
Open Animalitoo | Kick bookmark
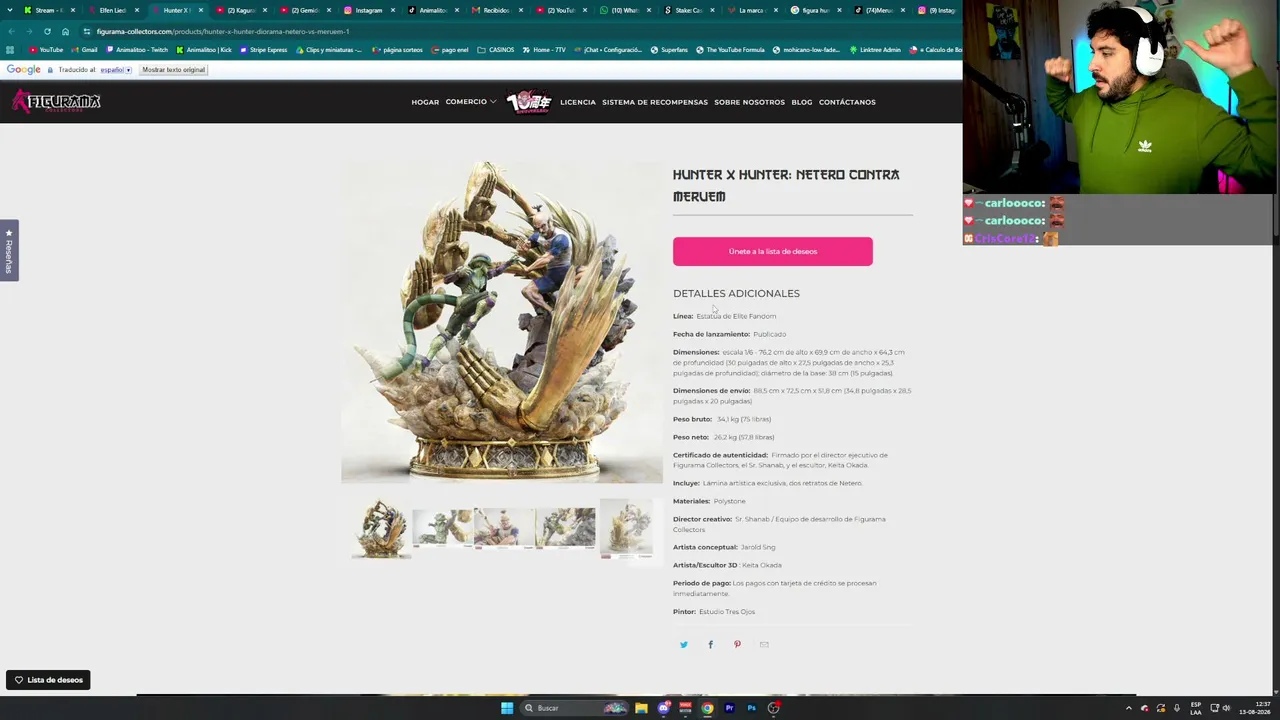pyautogui.click(x=204, y=49)
